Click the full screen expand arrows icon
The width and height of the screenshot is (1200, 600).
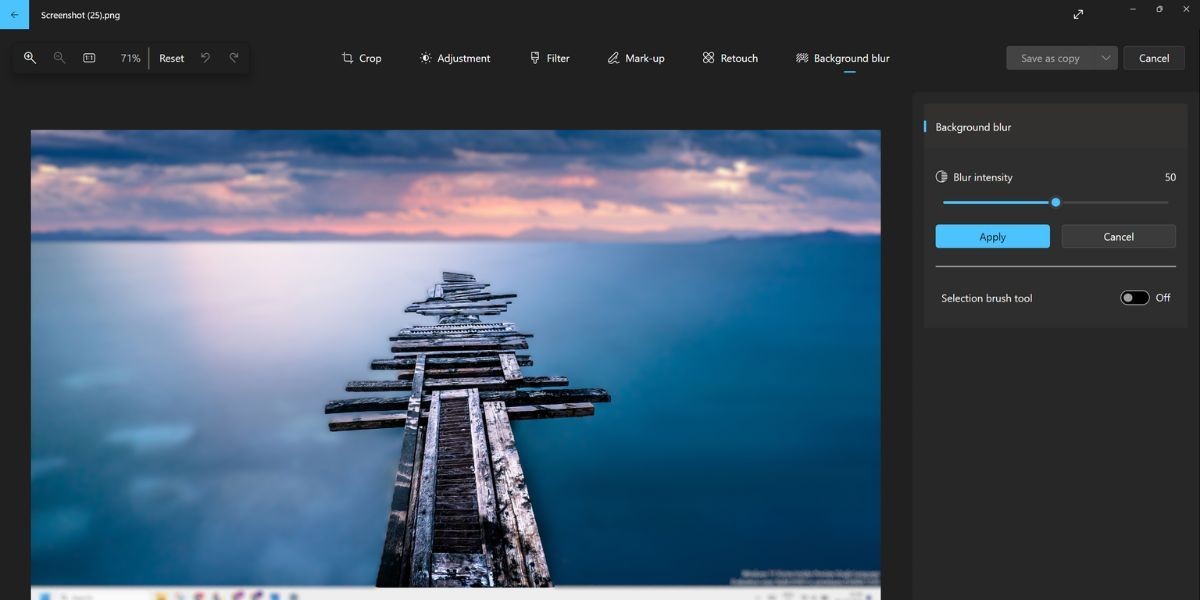pyautogui.click(x=1078, y=15)
